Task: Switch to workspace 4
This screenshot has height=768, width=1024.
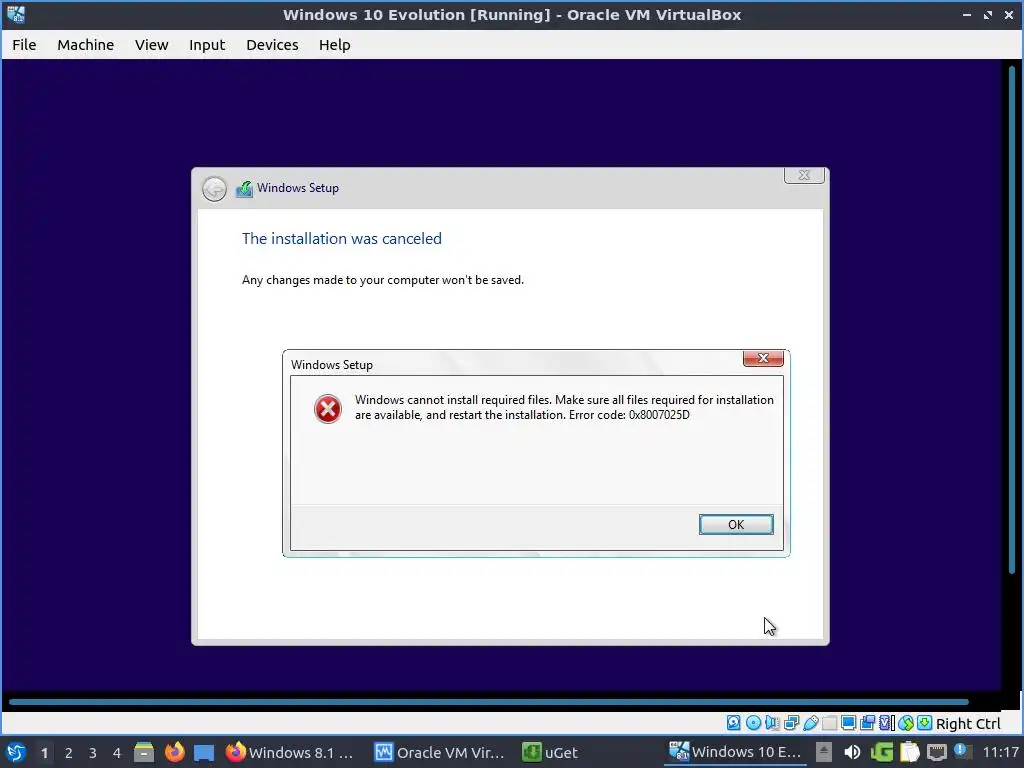Action: tap(117, 753)
